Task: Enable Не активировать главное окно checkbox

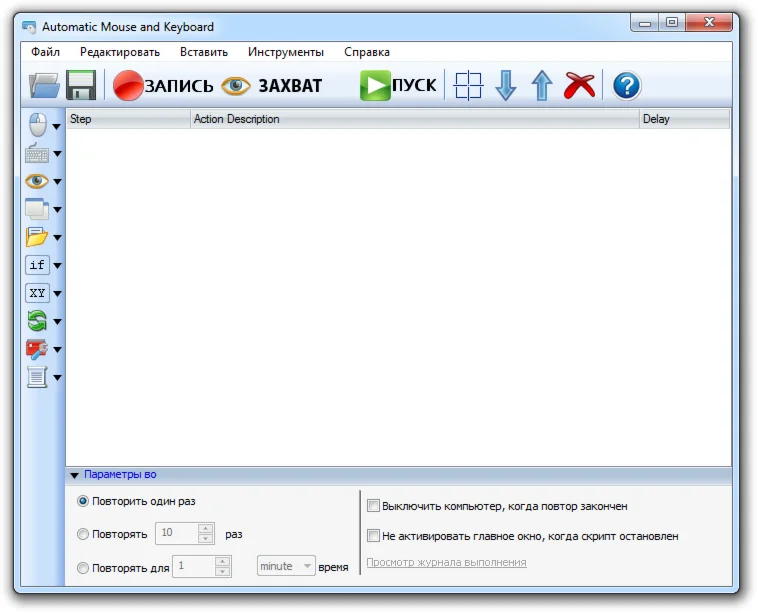Action: coord(373,536)
